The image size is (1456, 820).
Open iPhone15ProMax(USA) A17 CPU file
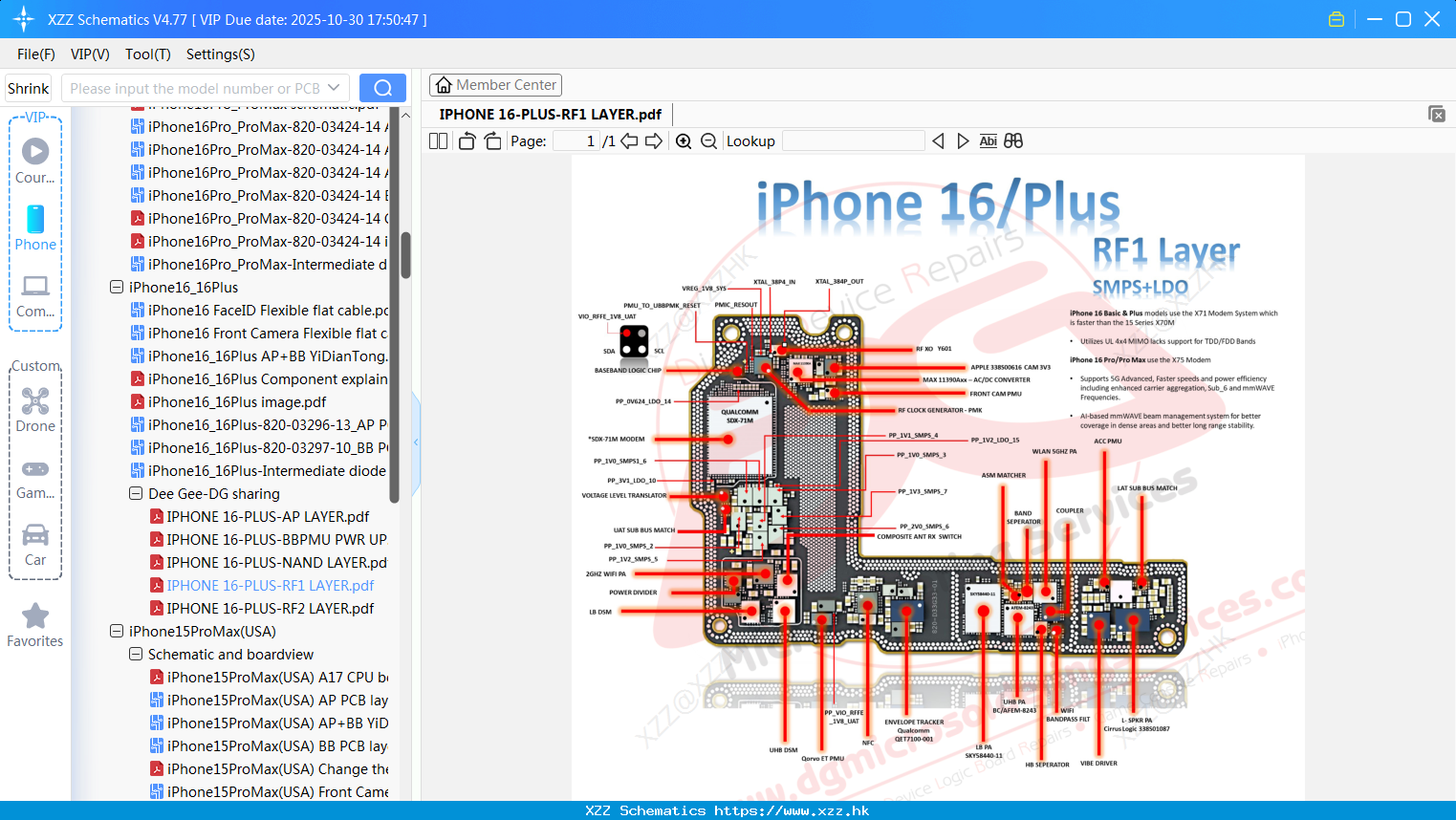point(269,677)
